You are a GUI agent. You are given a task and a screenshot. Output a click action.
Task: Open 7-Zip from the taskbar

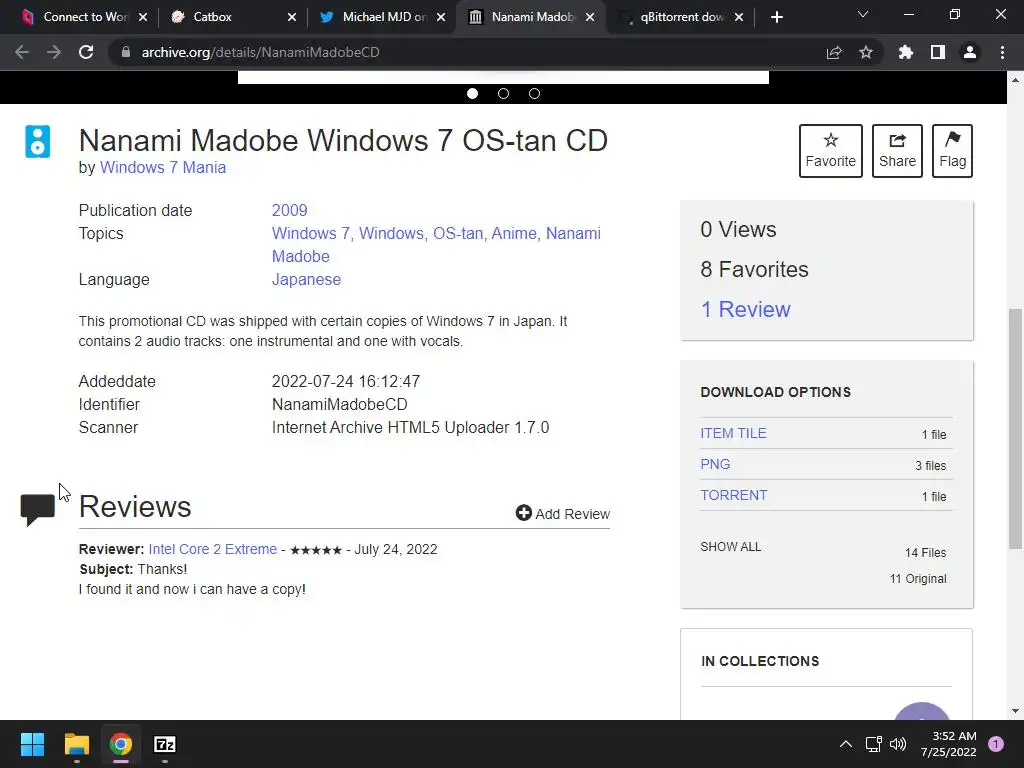pyautogui.click(x=165, y=744)
